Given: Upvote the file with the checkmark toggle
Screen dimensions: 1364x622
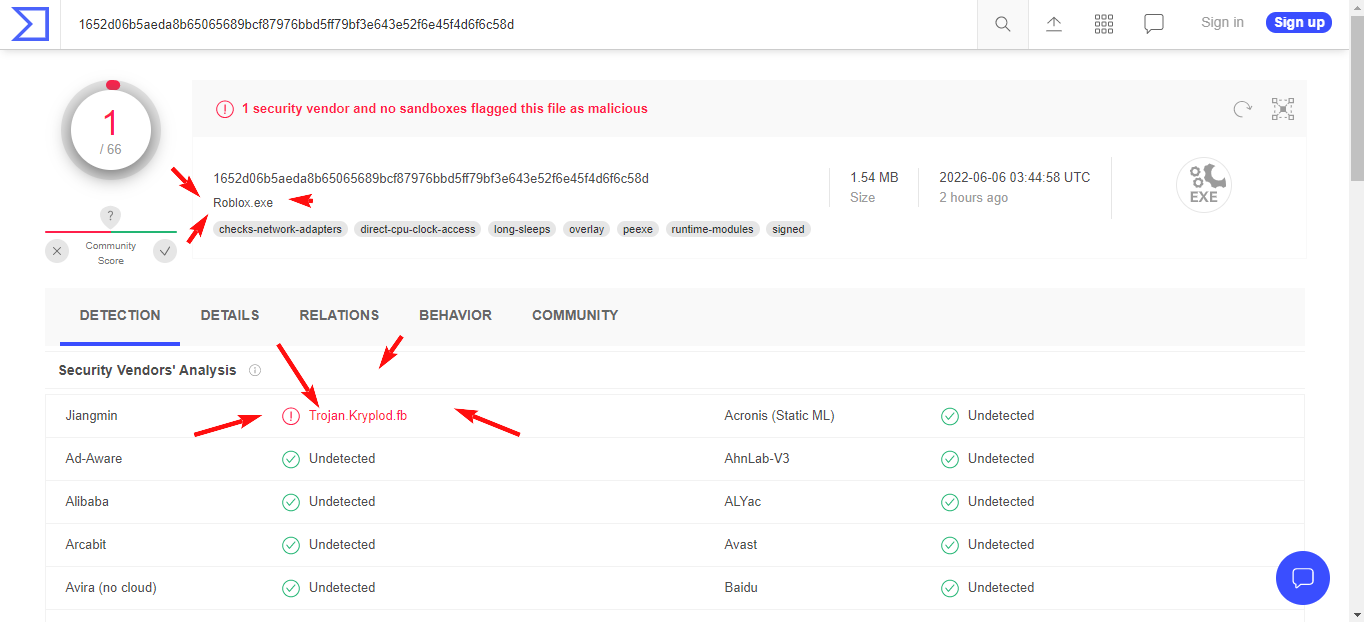Looking at the screenshot, I should click(x=164, y=250).
